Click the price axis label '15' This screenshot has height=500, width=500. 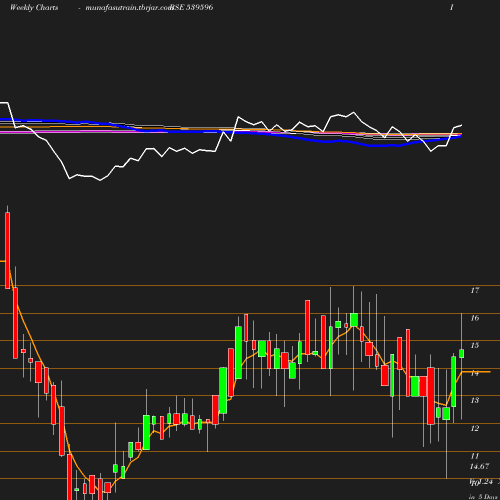coord(475,345)
